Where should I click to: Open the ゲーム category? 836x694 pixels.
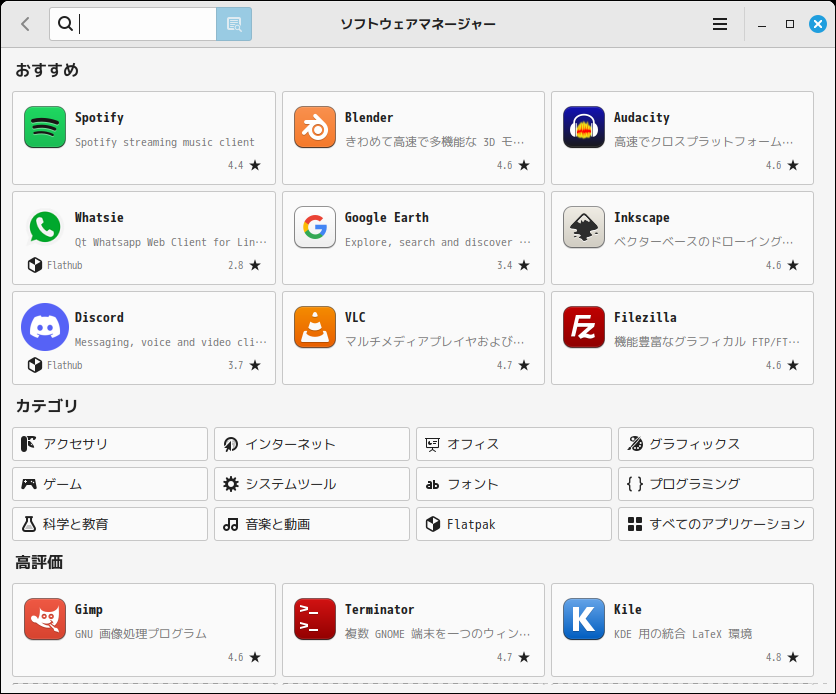[x=110, y=484]
